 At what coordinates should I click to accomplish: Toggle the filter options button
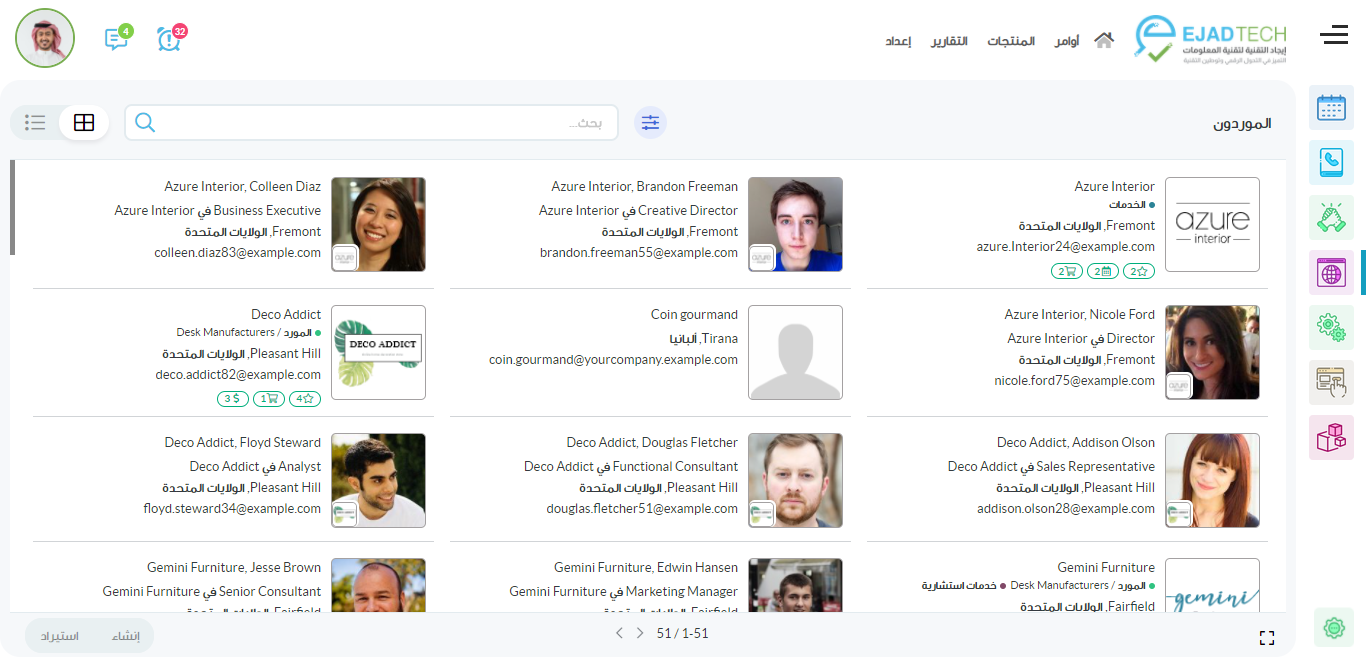(x=651, y=123)
